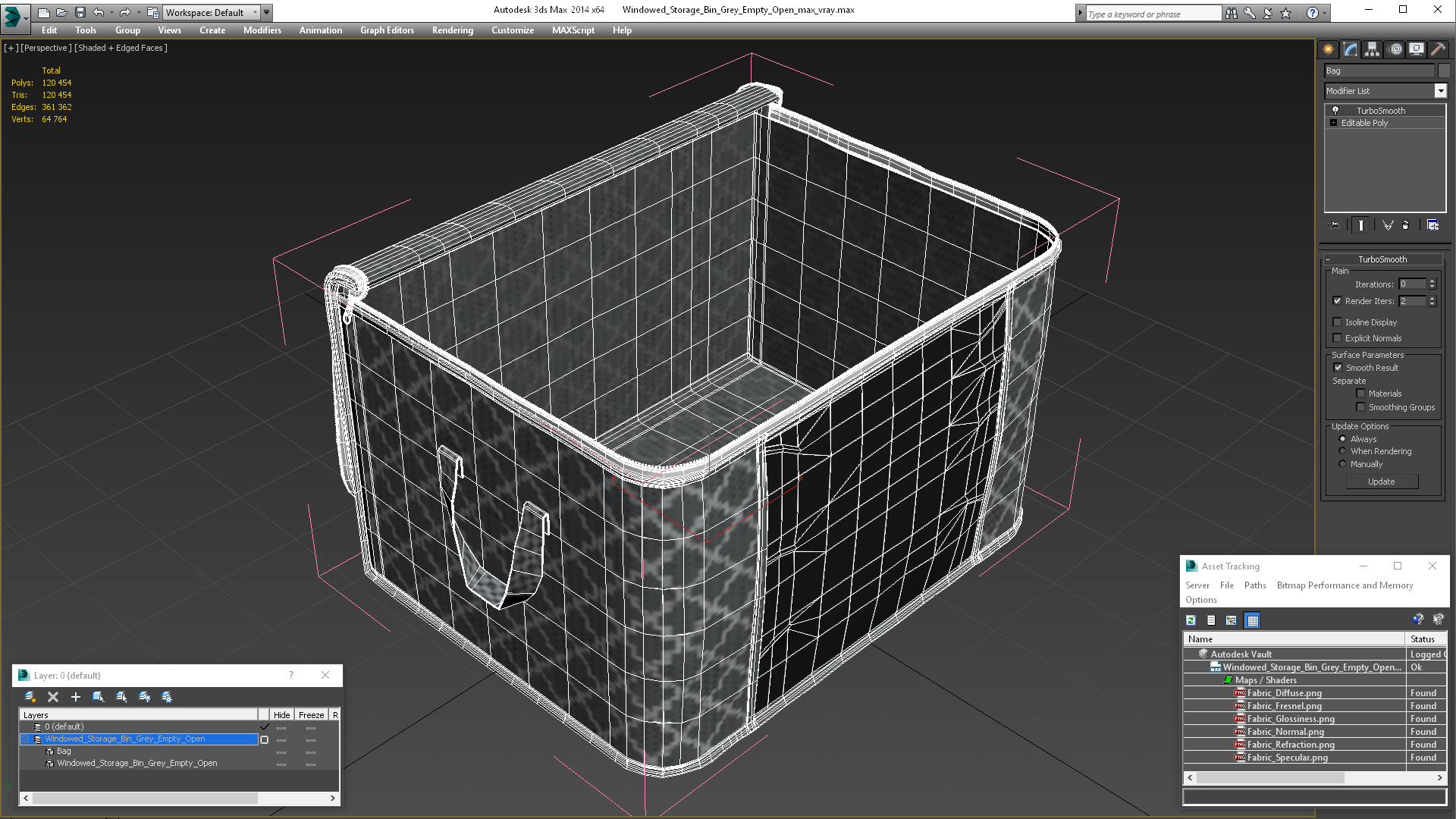Viewport: 1456px width, 819px height.
Task: Open Configure Modifier Sets icon
Action: point(1432,225)
